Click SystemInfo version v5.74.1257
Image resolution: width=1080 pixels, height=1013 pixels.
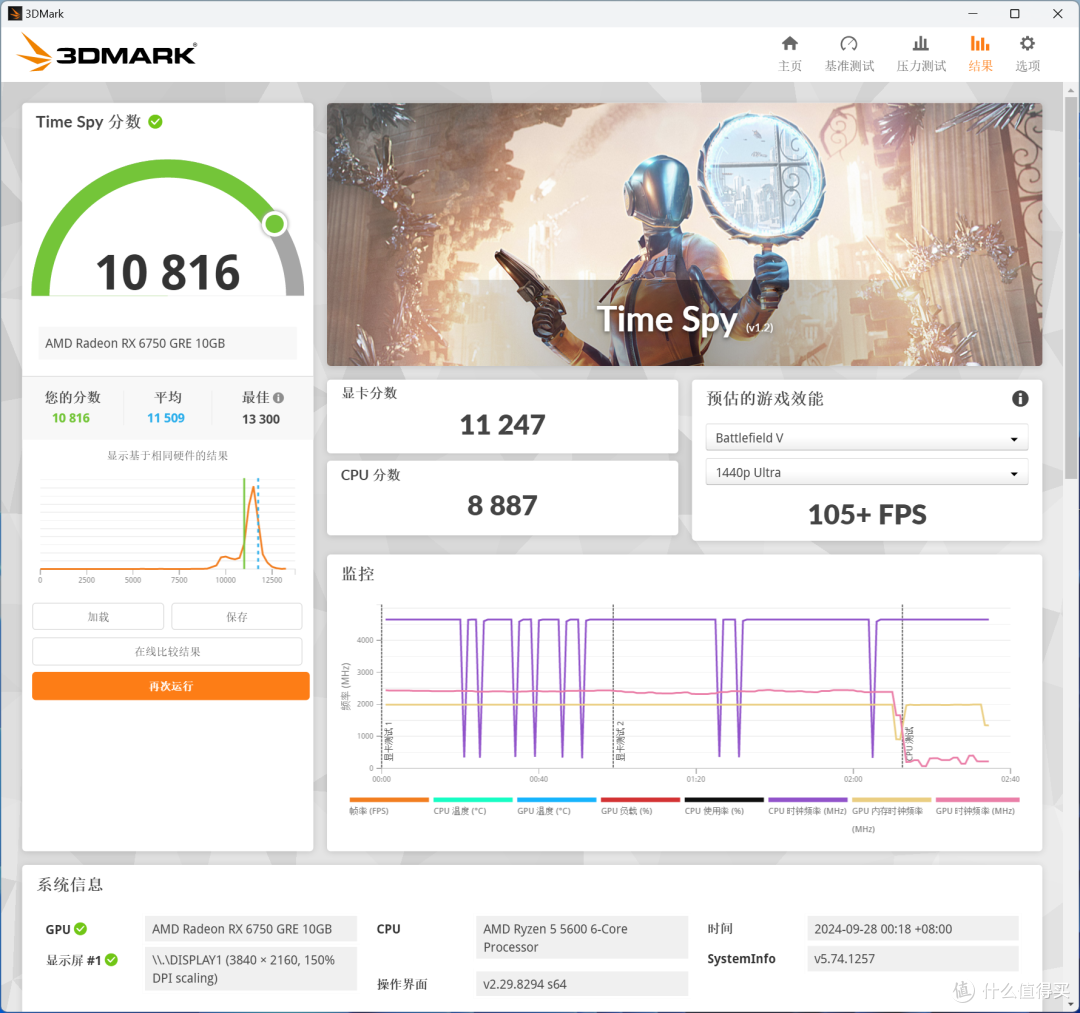pyautogui.click(x=913, y=959)
